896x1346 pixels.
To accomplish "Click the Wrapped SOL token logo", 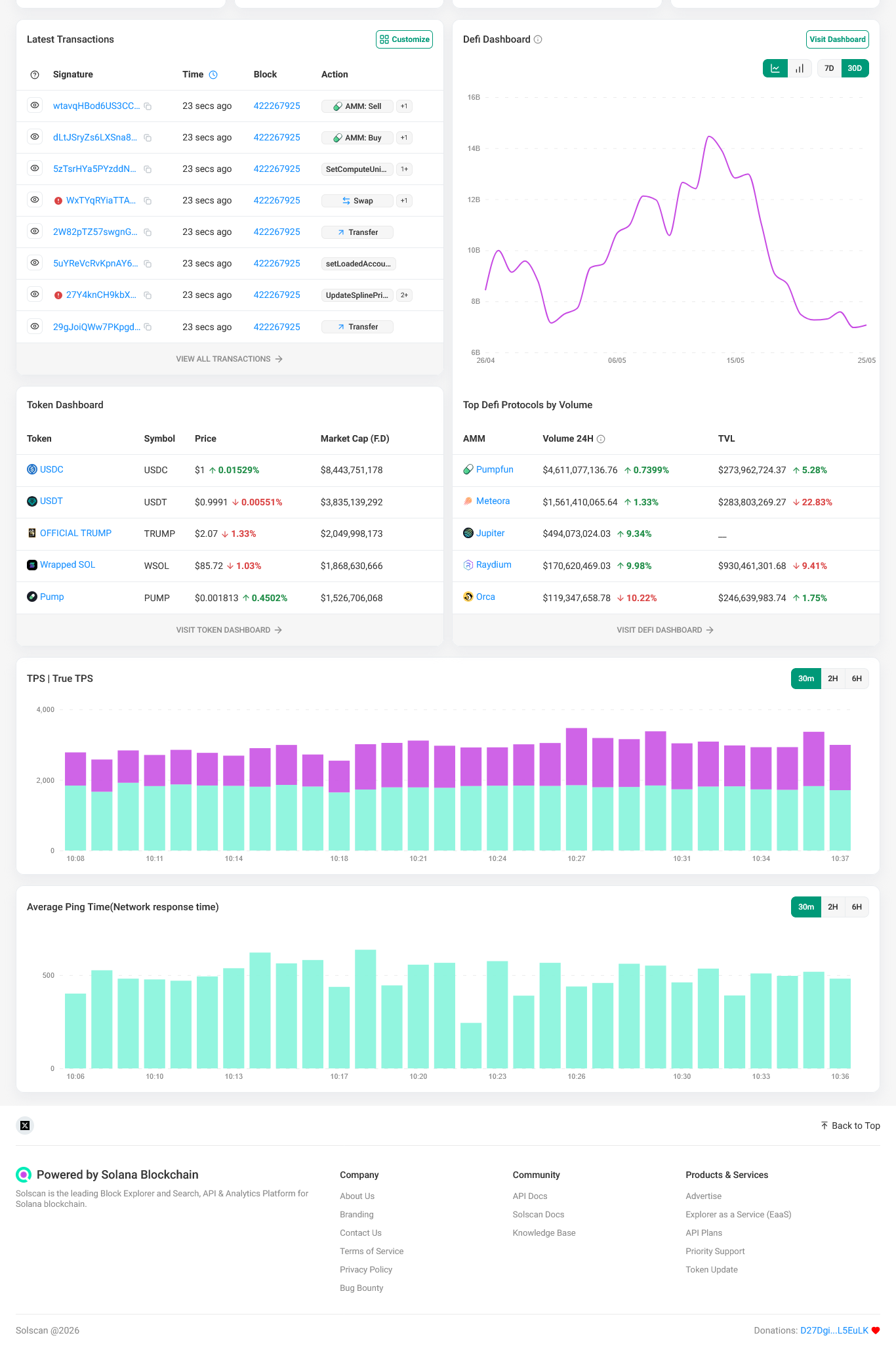I will [32, 565].
